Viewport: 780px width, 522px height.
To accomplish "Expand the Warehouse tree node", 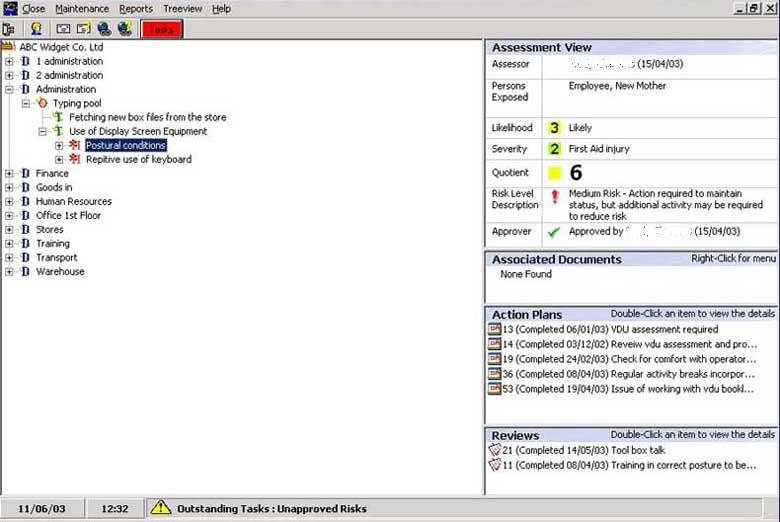I will tap(9, 271).
